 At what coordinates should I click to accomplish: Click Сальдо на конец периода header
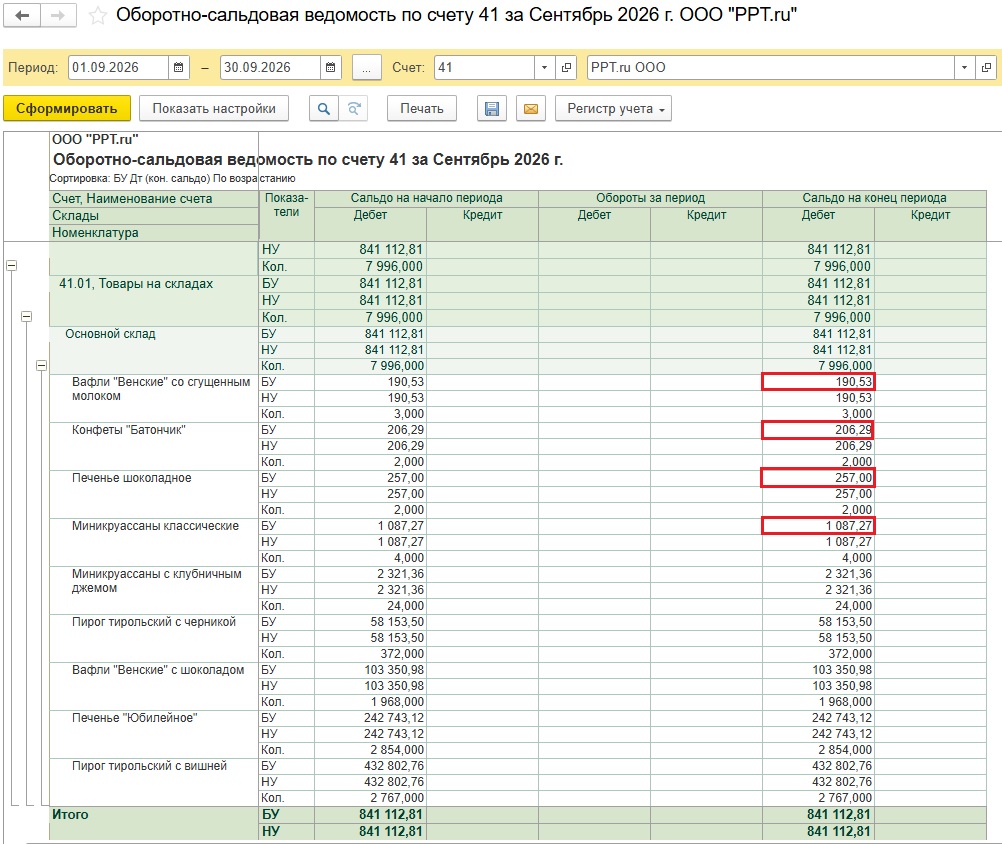coord(874,198)
